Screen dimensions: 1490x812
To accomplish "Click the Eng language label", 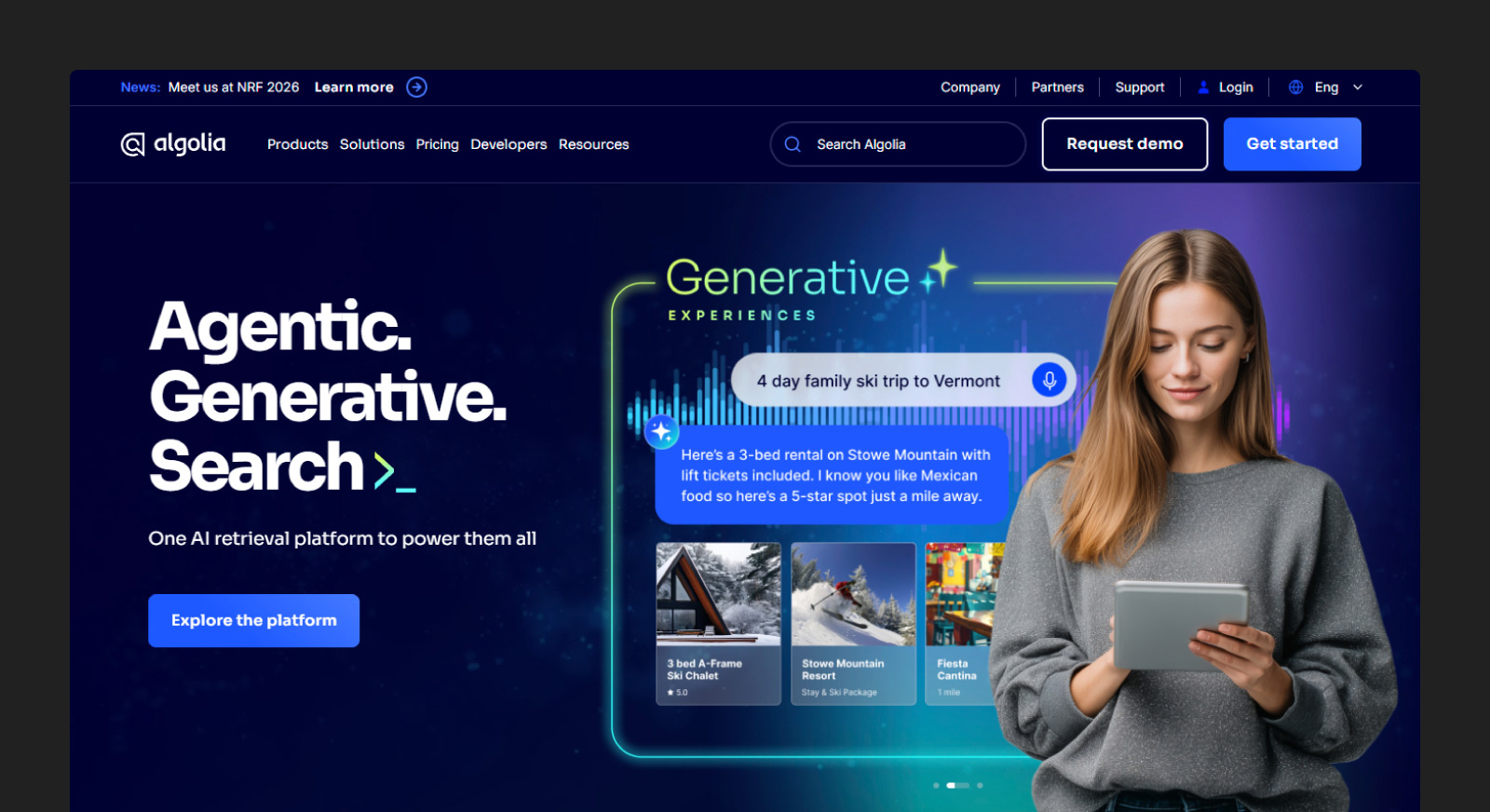I will [x=1326, y=88].
